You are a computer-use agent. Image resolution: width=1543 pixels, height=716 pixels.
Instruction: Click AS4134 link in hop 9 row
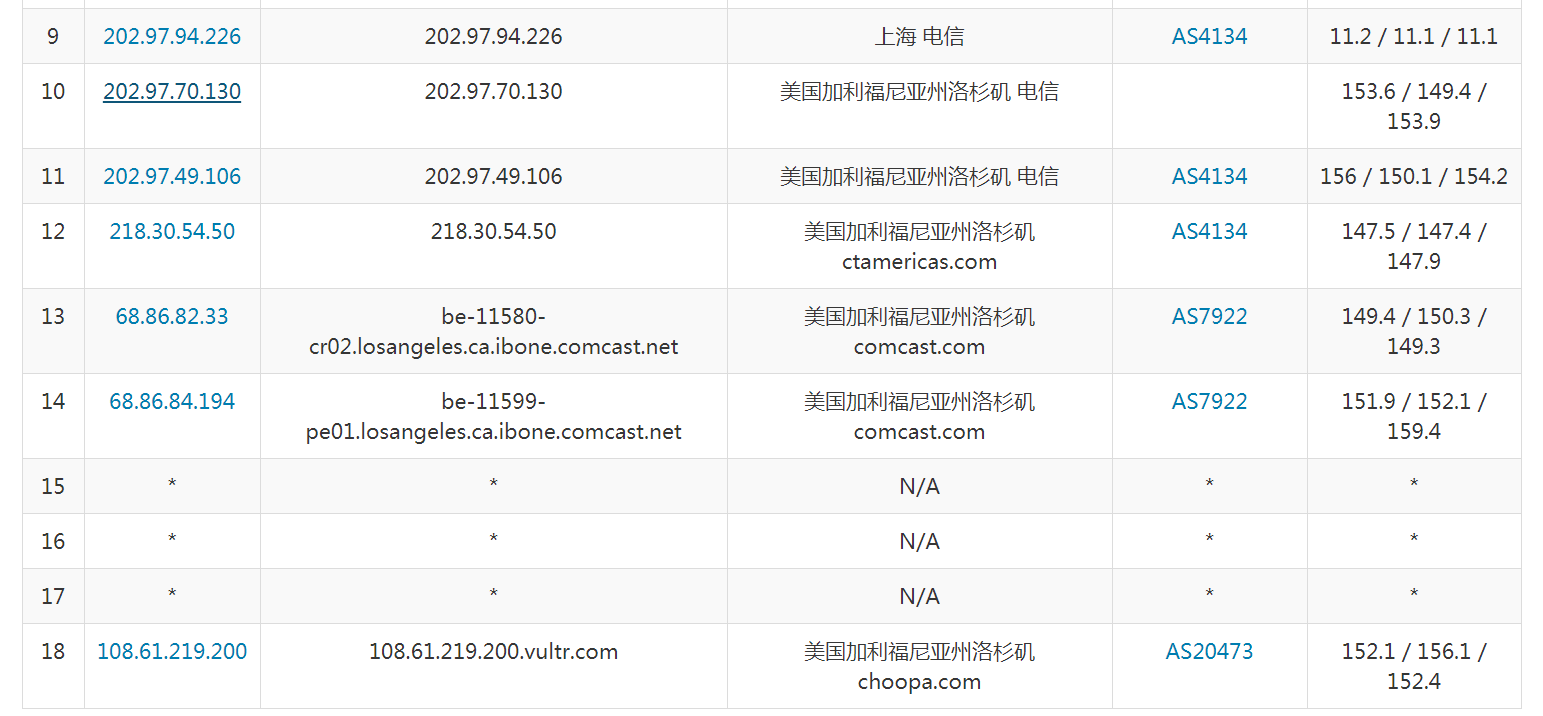pos(1209,37)
